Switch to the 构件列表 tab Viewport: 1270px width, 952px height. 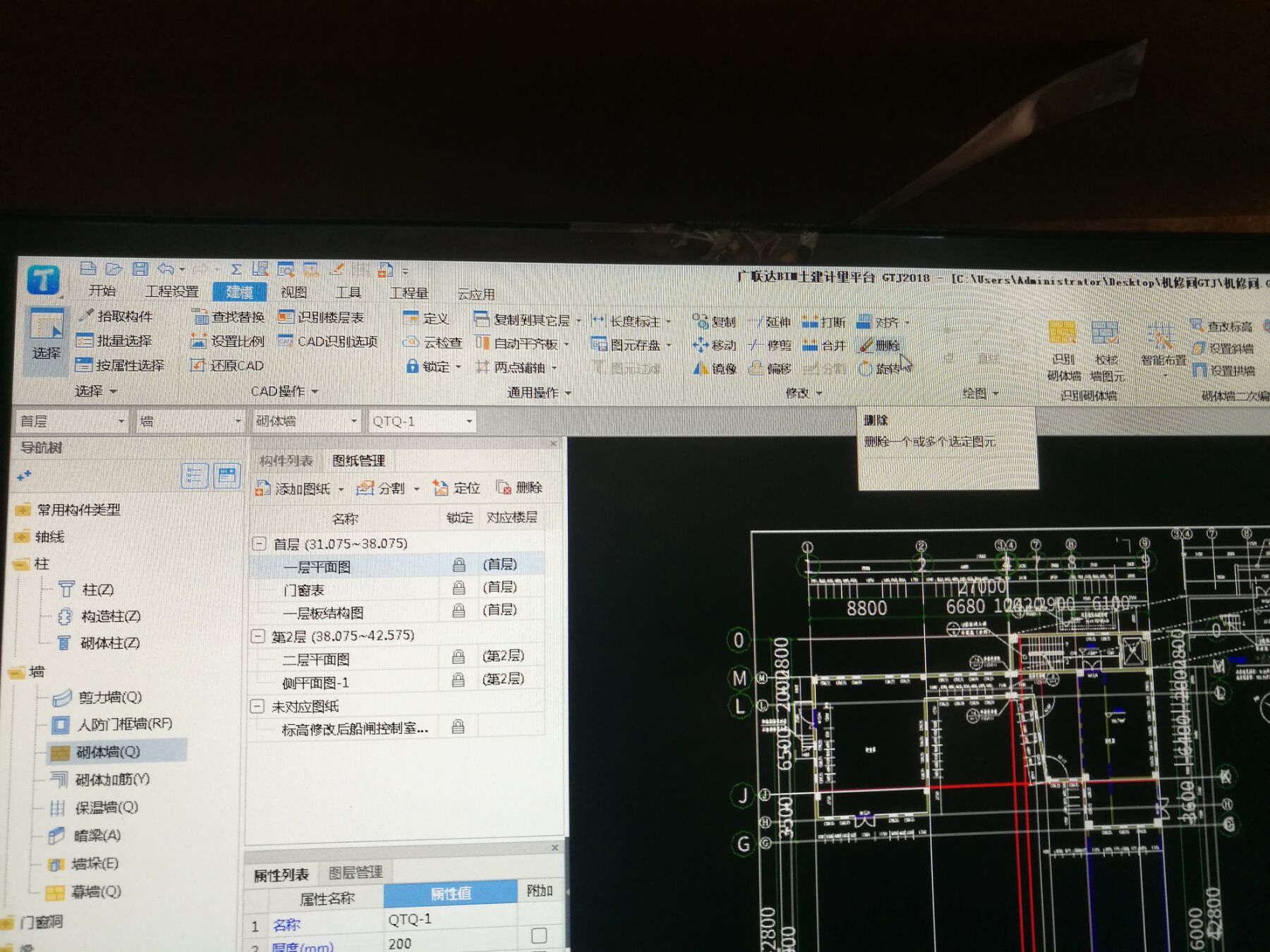[x=286, y=460]
